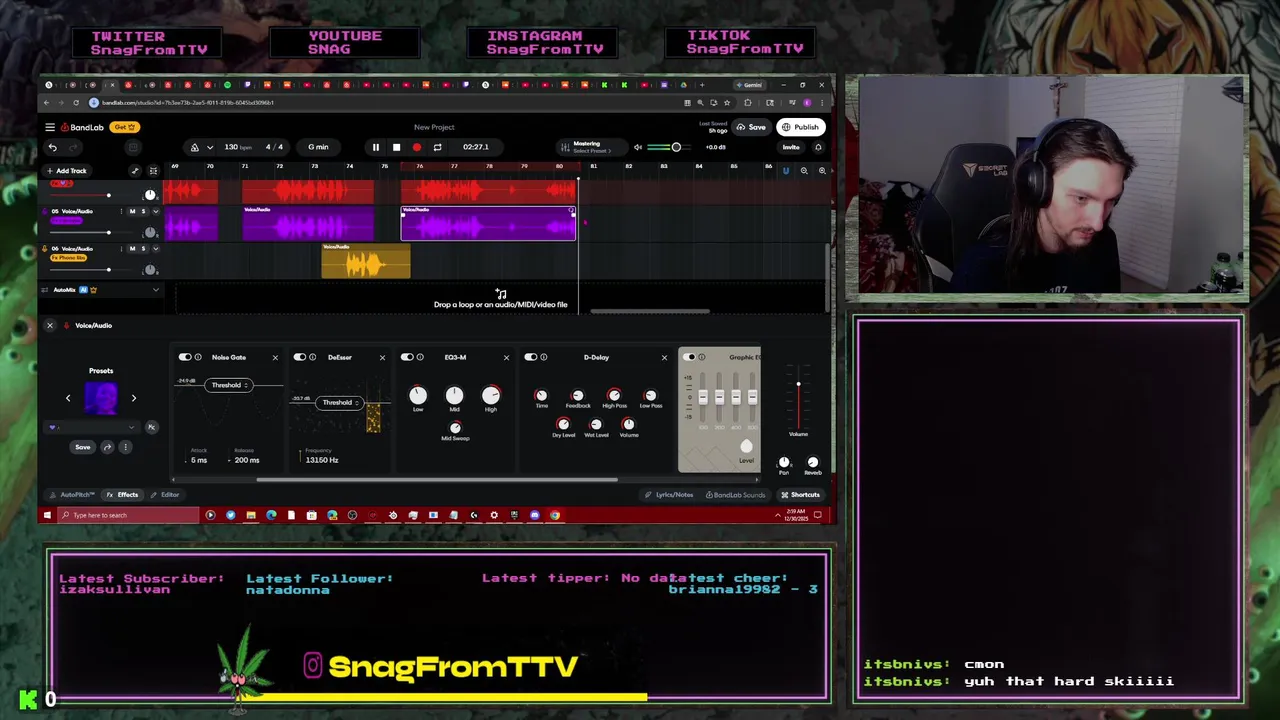Share the preset with arrow icon
Viewport: 1280px width, 720px height.
tap(107, 447)
